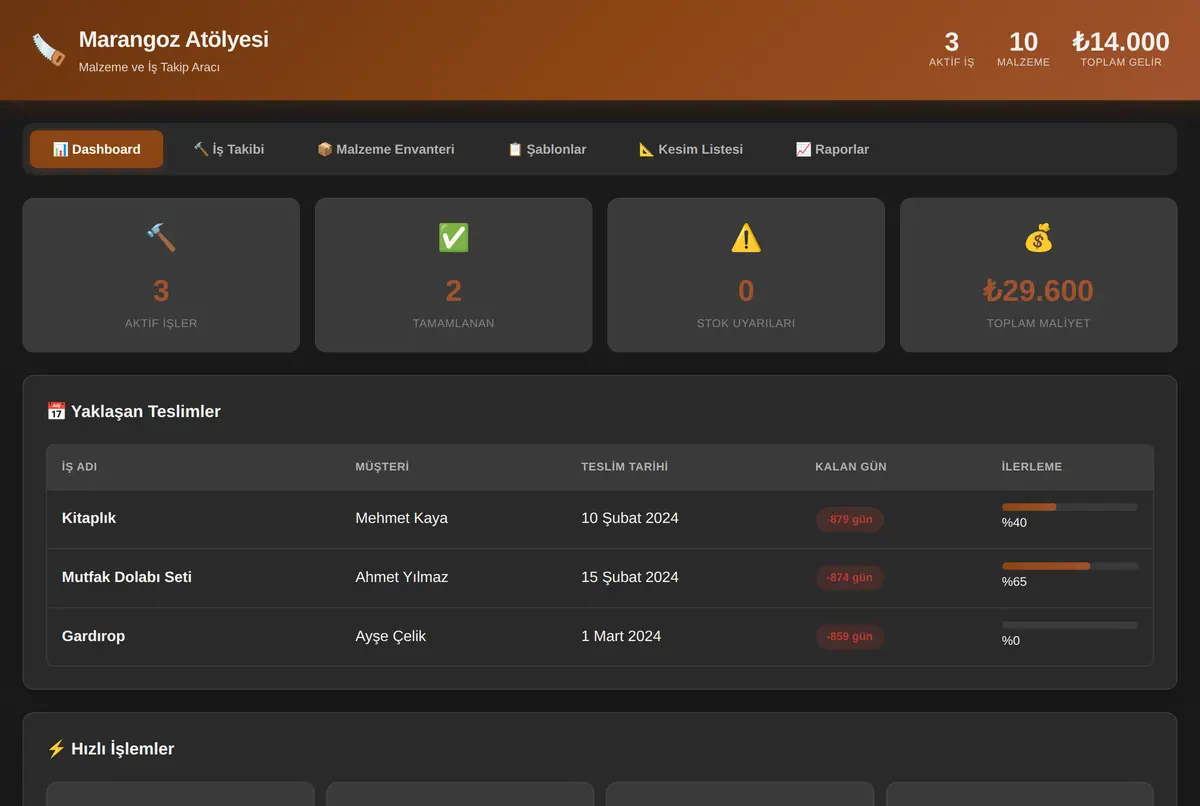The image size is (1200, 806).
Task: Click the warning triangle icon above Stok Uyarıları
Action: (x=746, y=237)
